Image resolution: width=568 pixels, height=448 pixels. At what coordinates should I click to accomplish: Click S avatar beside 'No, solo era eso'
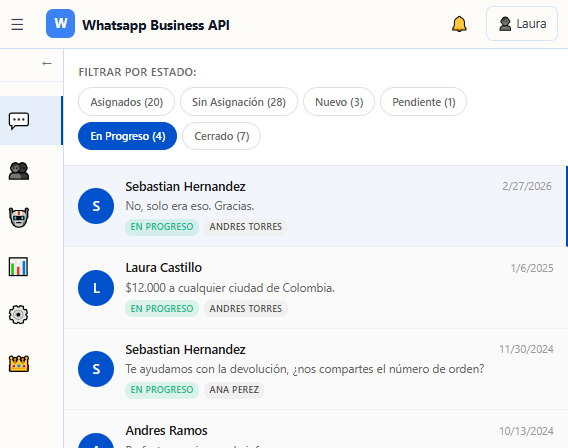point(96,206)
